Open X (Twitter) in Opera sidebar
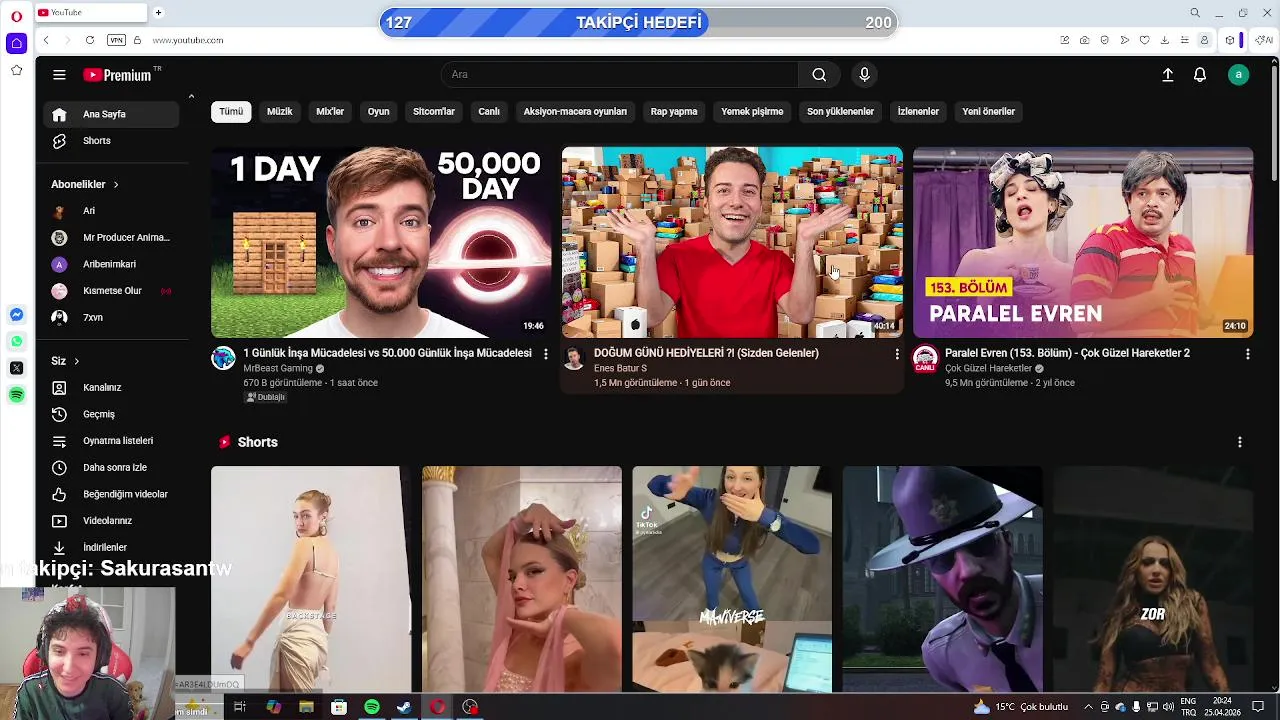 pyautogui.click(x=16, y=368)
